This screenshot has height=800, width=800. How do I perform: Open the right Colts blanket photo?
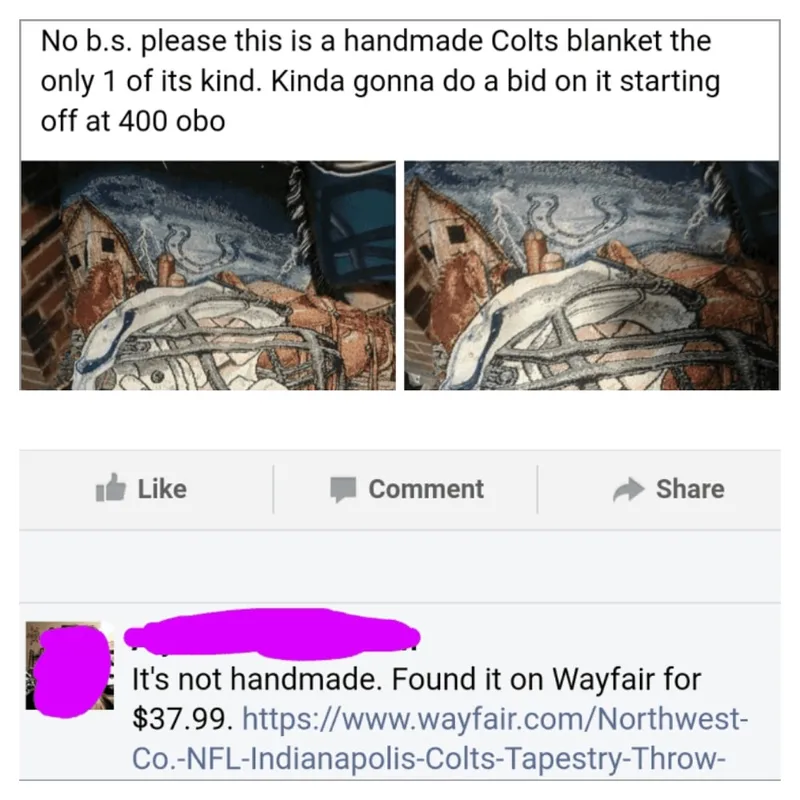pos(592,276)
